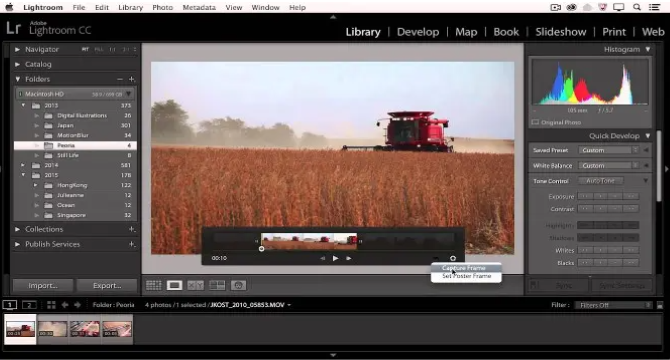Viewport: 670px width, 360px height.
Task: Open Compare view (XY) icon
Action: (x=196, y=285)
